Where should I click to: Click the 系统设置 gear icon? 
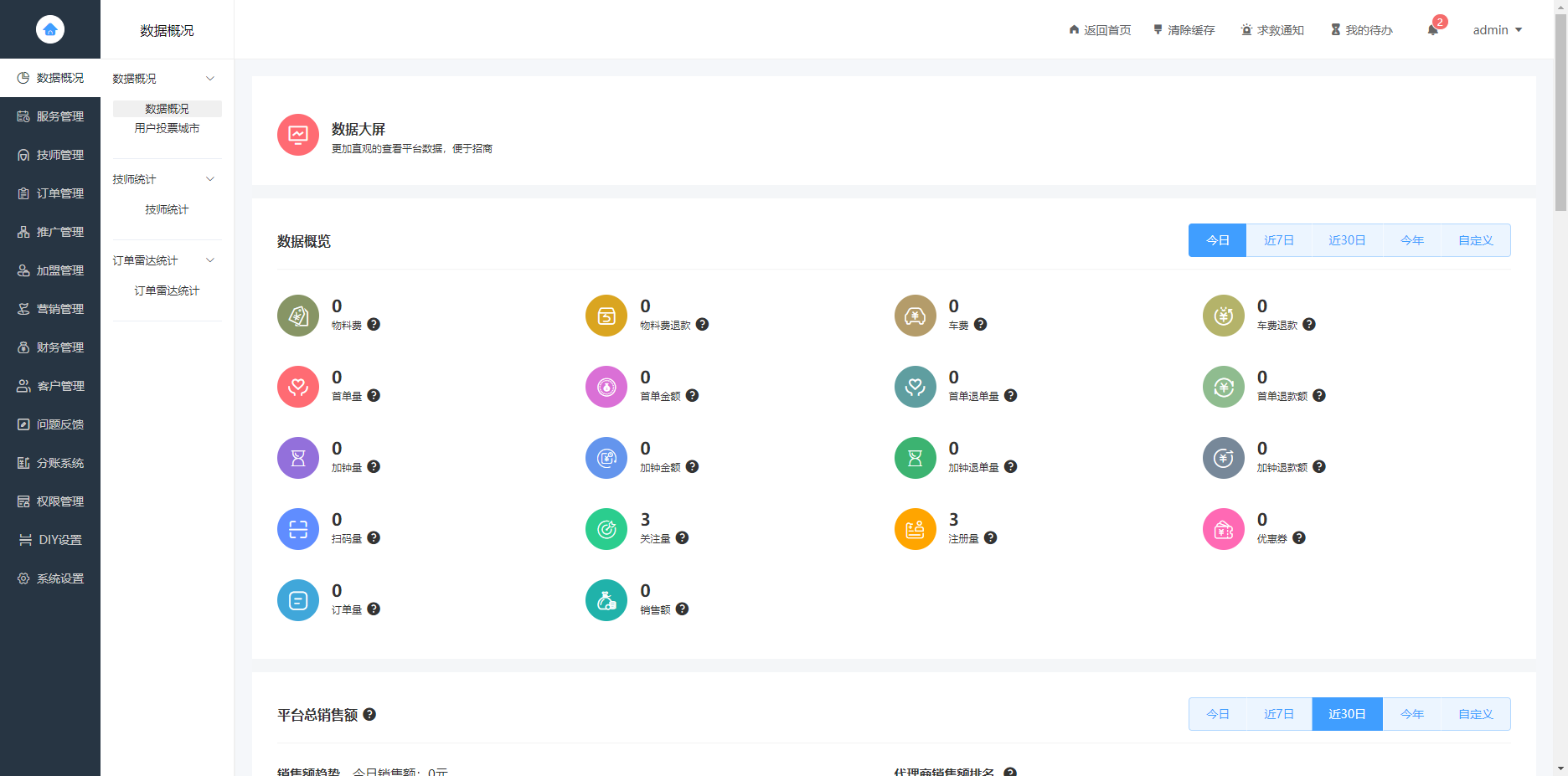tap(23, 578)
